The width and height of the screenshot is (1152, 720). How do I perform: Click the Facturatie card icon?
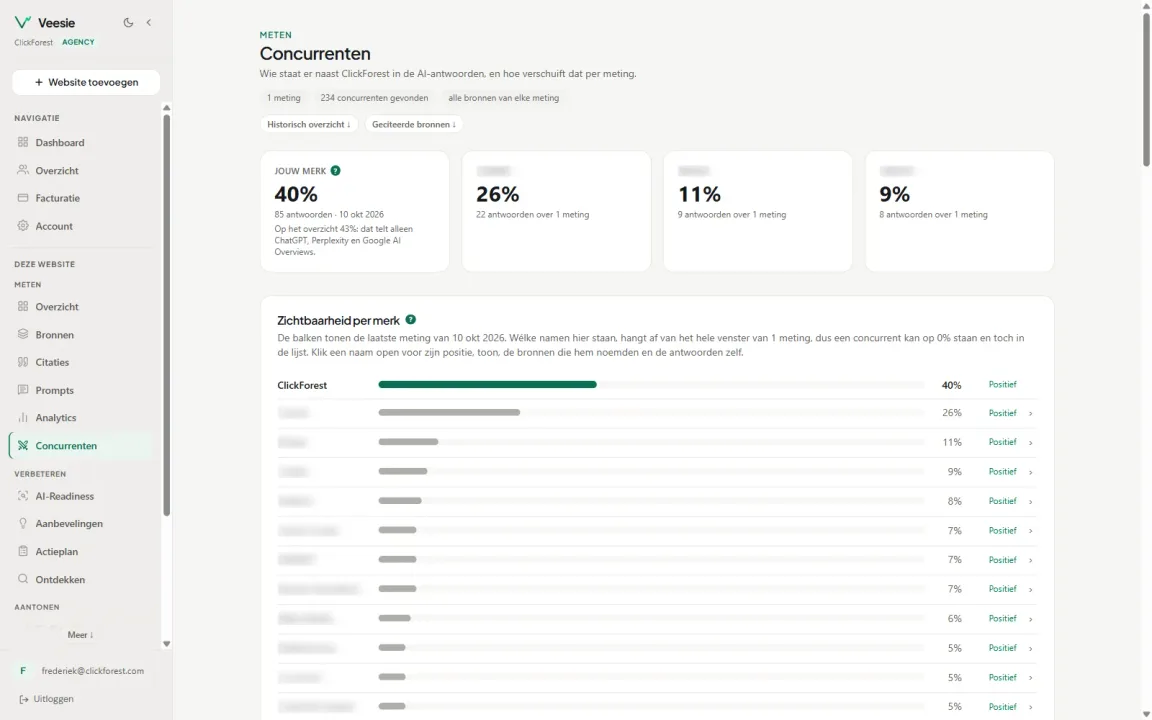click(x=23, y=198)
